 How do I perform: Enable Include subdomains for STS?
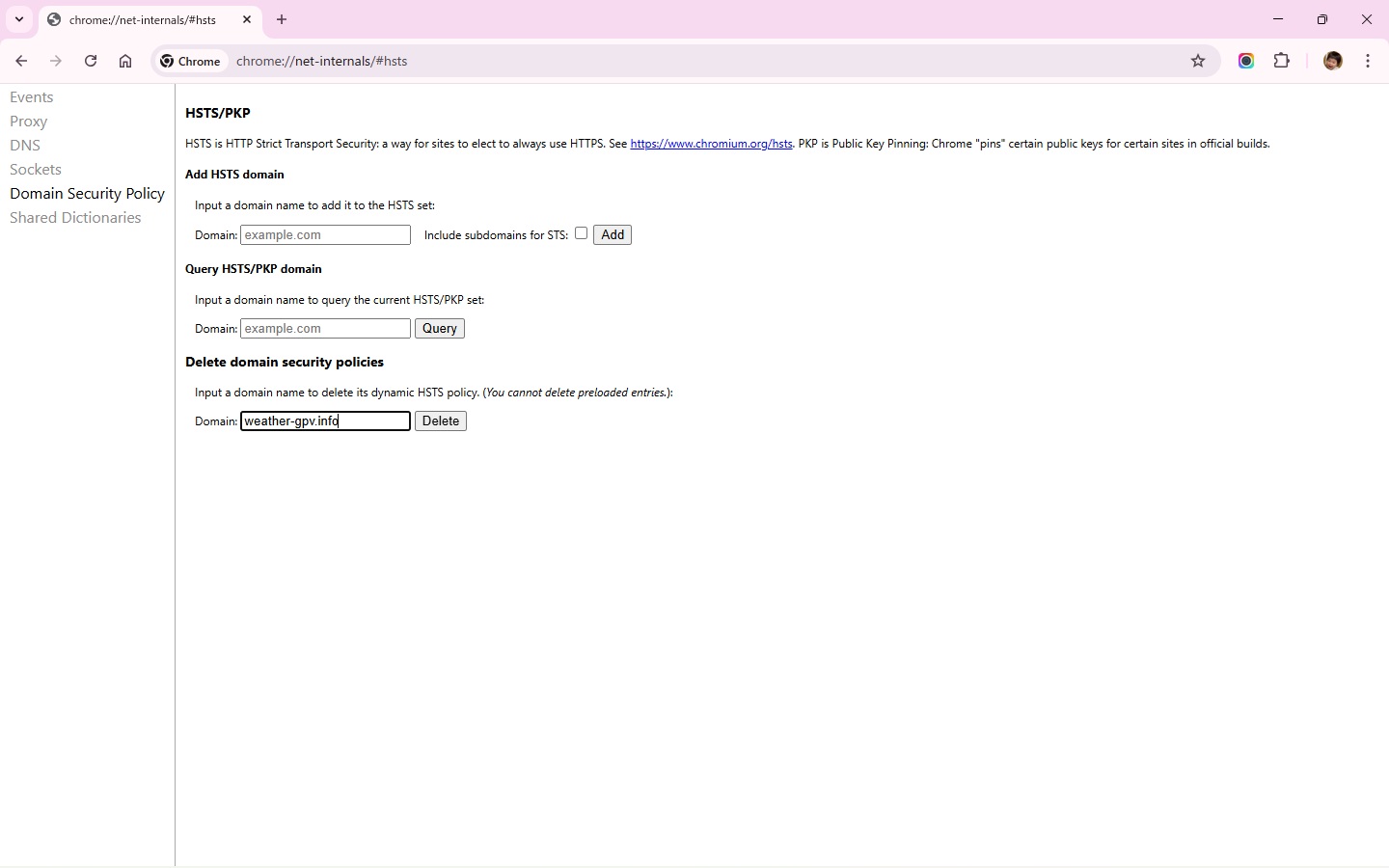coord(581,233)
